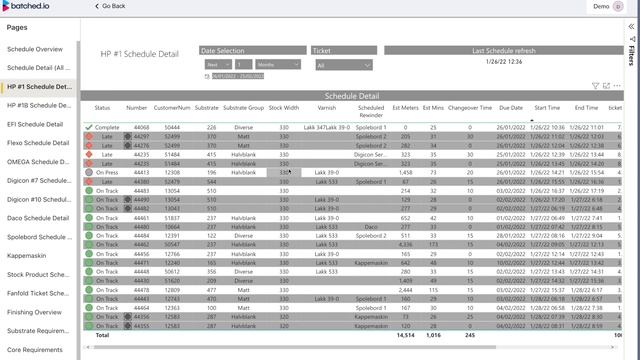Open the Substrate Requirements page
The width and height of the screenshot is (640, 360).
coord(38,331)
